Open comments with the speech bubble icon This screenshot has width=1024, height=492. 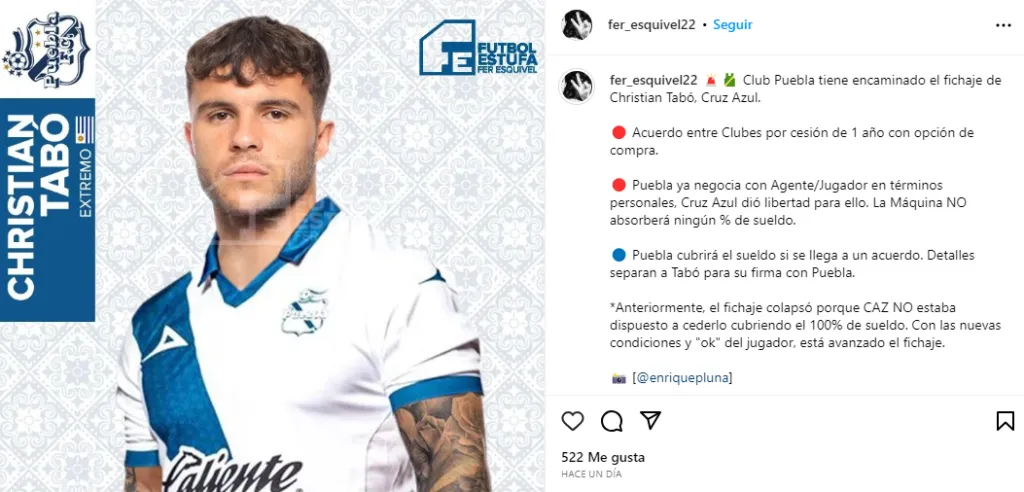pyautogui.click(x=611, y=421)
